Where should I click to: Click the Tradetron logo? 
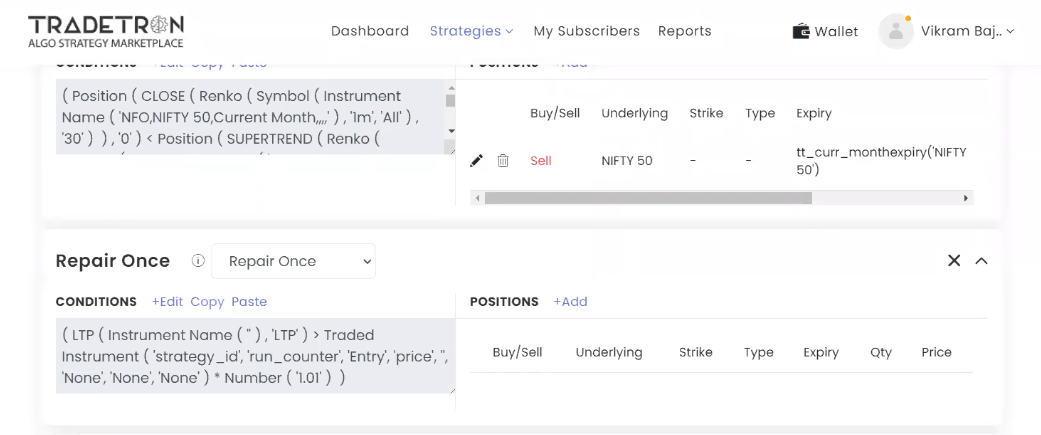coord(105,31)
